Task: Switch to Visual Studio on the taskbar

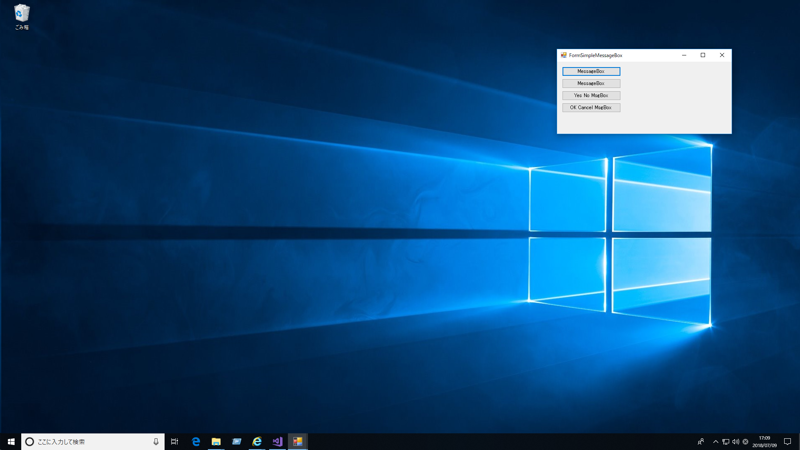Action: point(277,441)
